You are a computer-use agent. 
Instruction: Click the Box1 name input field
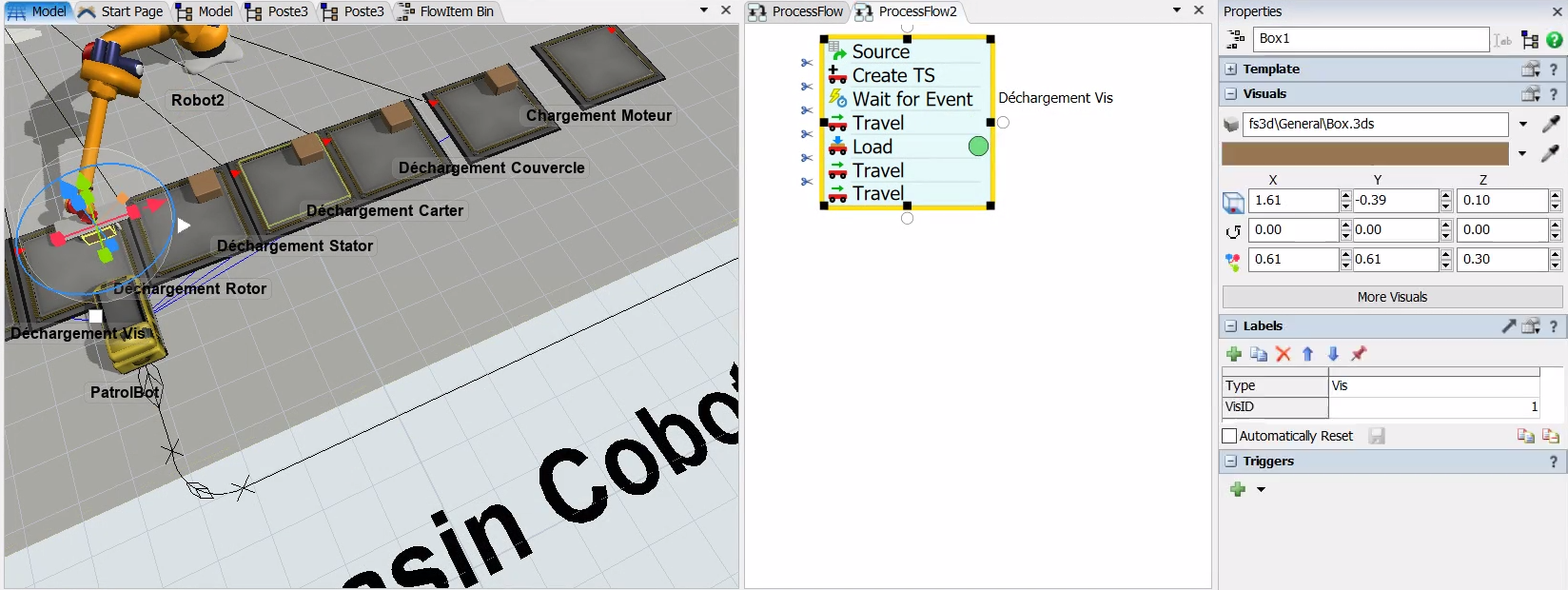click(1370, 39)
